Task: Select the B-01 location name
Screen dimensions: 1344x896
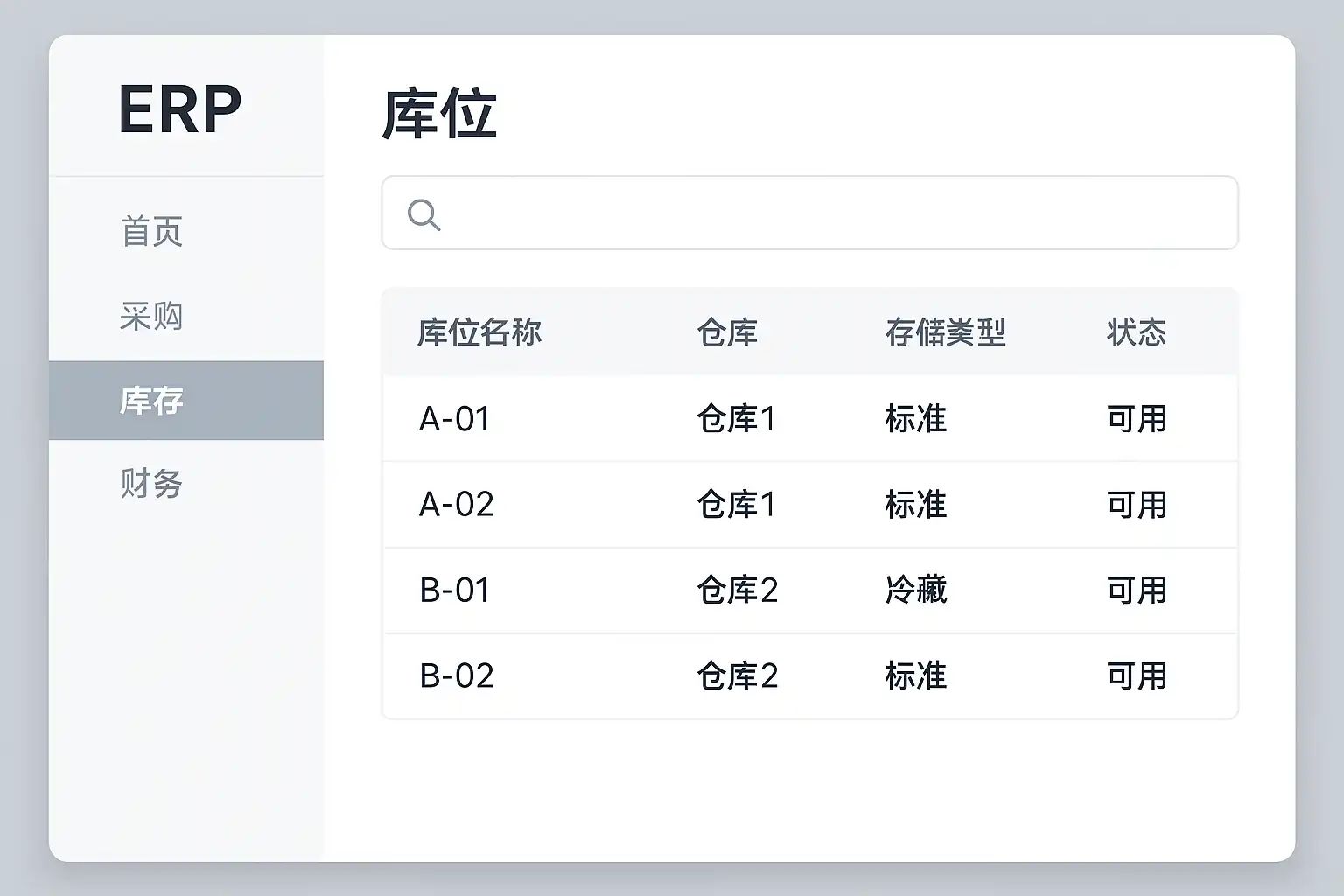Action: click(x=455, y=591)
